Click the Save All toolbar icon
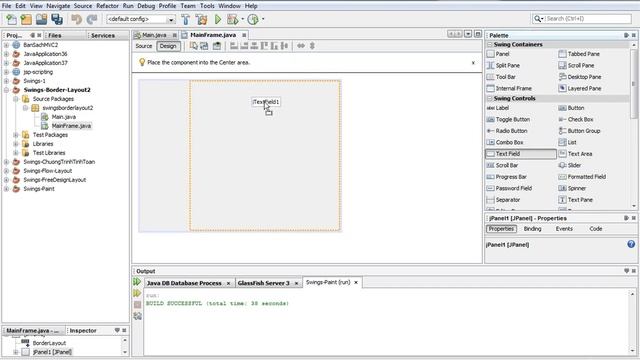This screenshot has width=640, height=360. [x=57, y=19]
